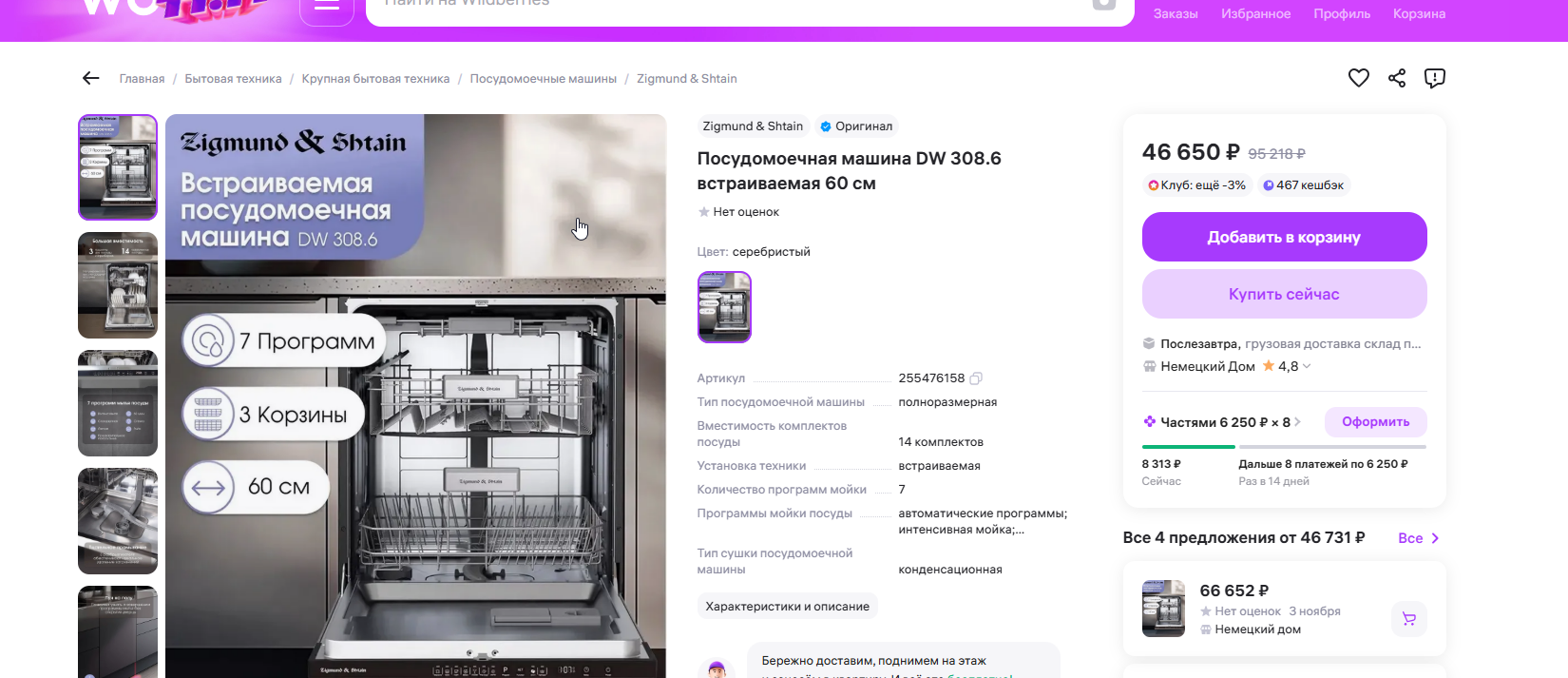Screen dimensions: 1568x678
Task: Expand Частями 6 250 ₽ × 8 details
Action: point(1222,422)
